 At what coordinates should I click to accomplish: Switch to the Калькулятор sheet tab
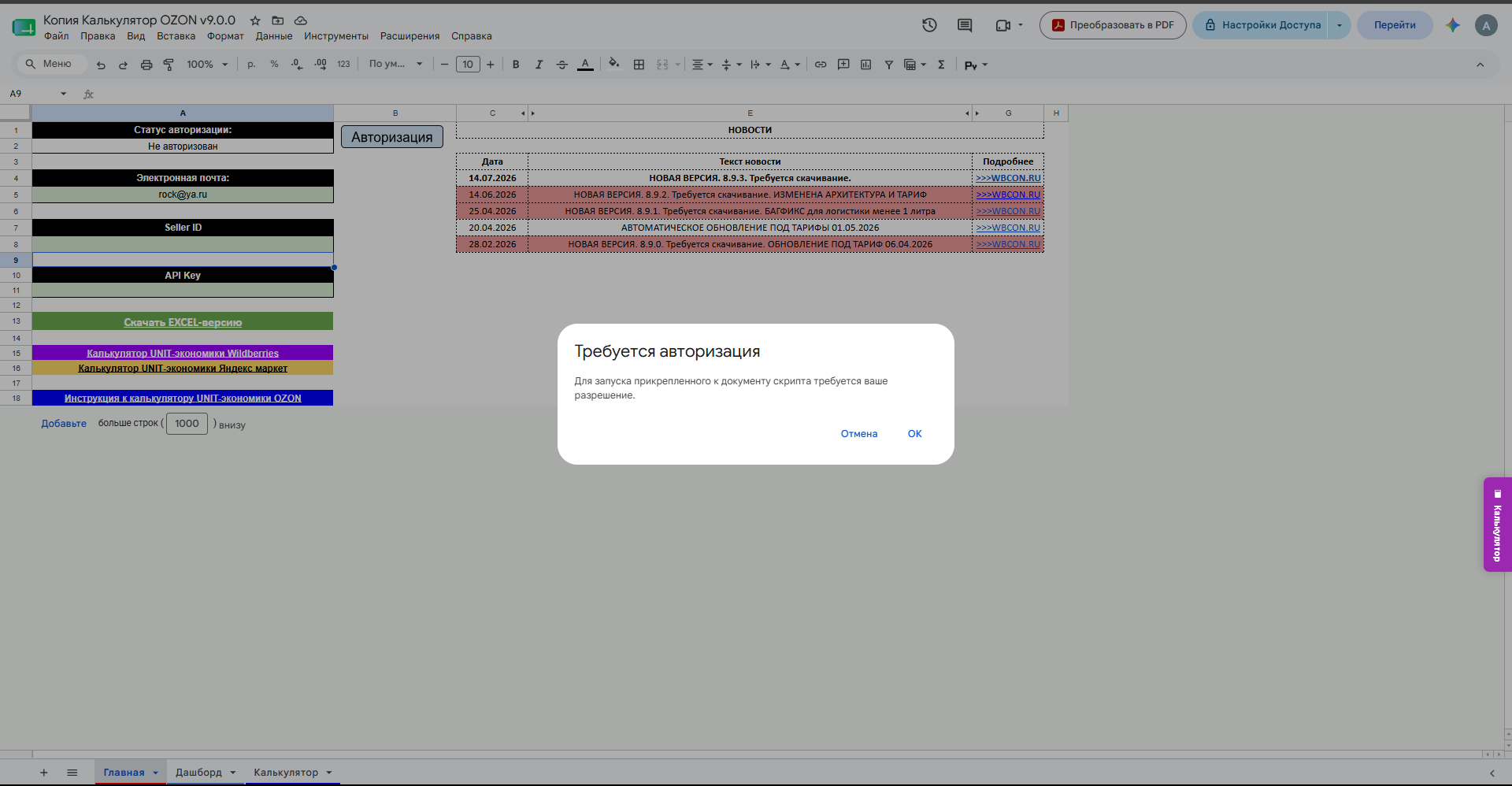[286, 773]
